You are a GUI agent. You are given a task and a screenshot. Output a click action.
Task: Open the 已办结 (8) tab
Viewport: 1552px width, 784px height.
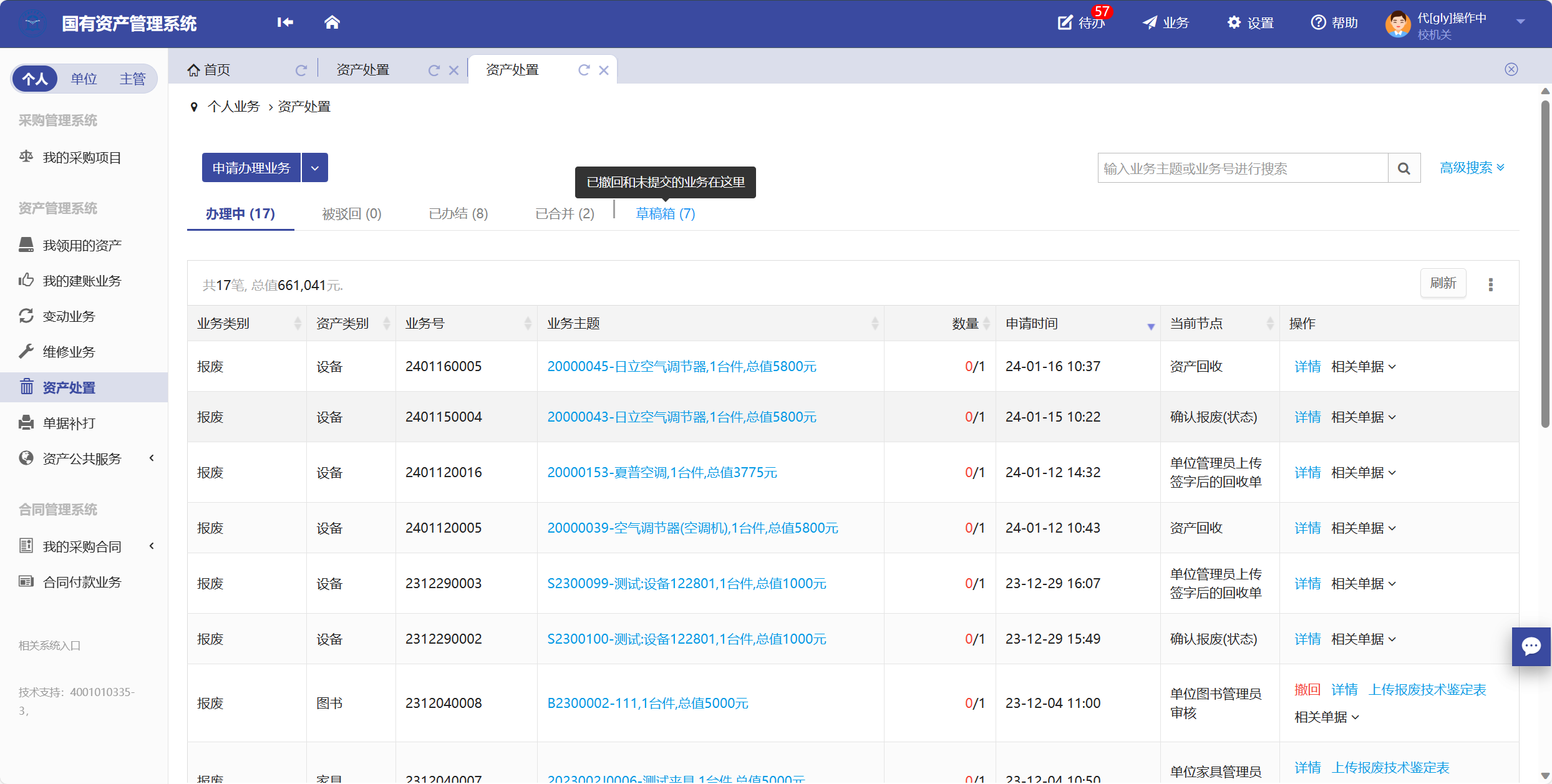[x=458, y=214]
